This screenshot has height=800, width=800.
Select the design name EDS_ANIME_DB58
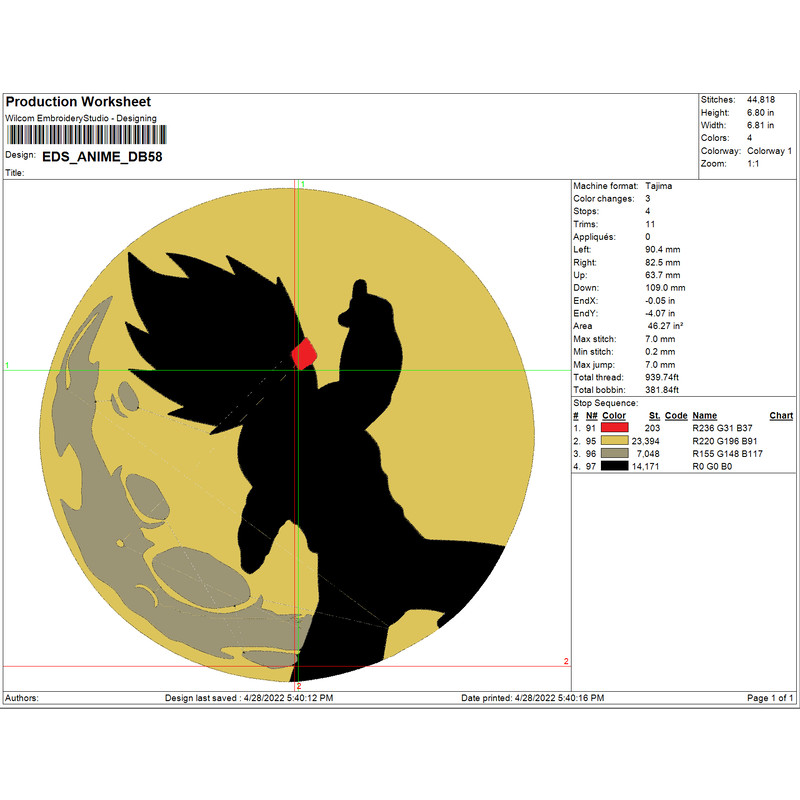(102, 157)
